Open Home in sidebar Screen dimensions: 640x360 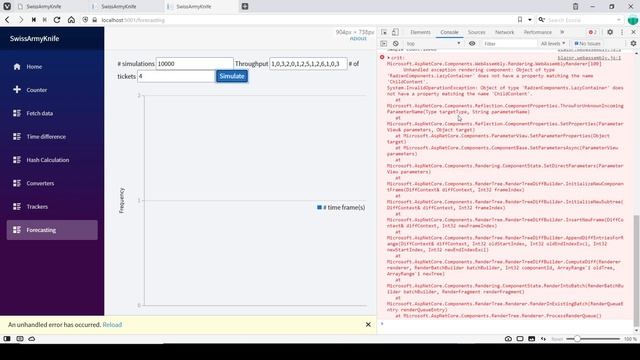[52, 67]
